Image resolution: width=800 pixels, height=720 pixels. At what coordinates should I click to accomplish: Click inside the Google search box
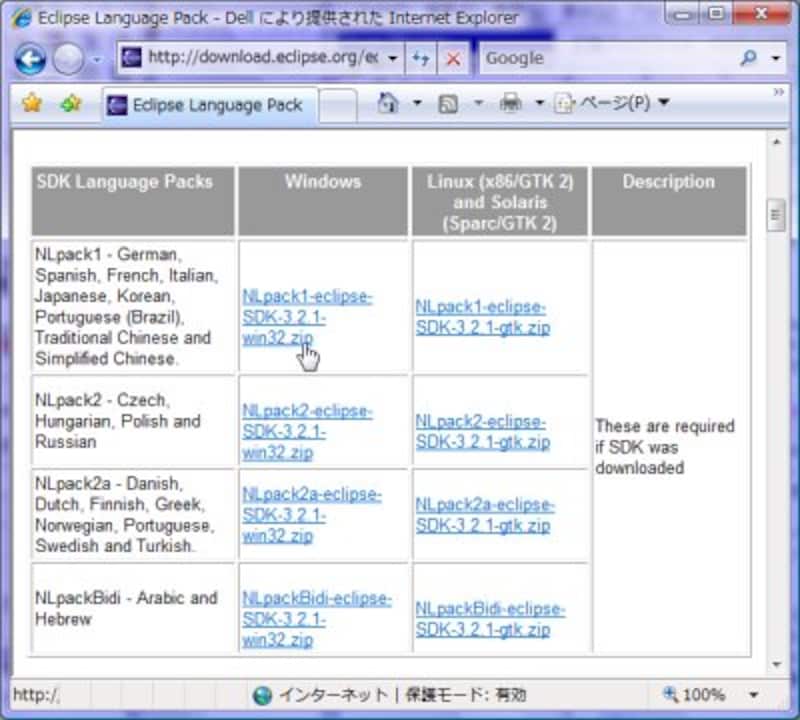[x=605, y=58]
